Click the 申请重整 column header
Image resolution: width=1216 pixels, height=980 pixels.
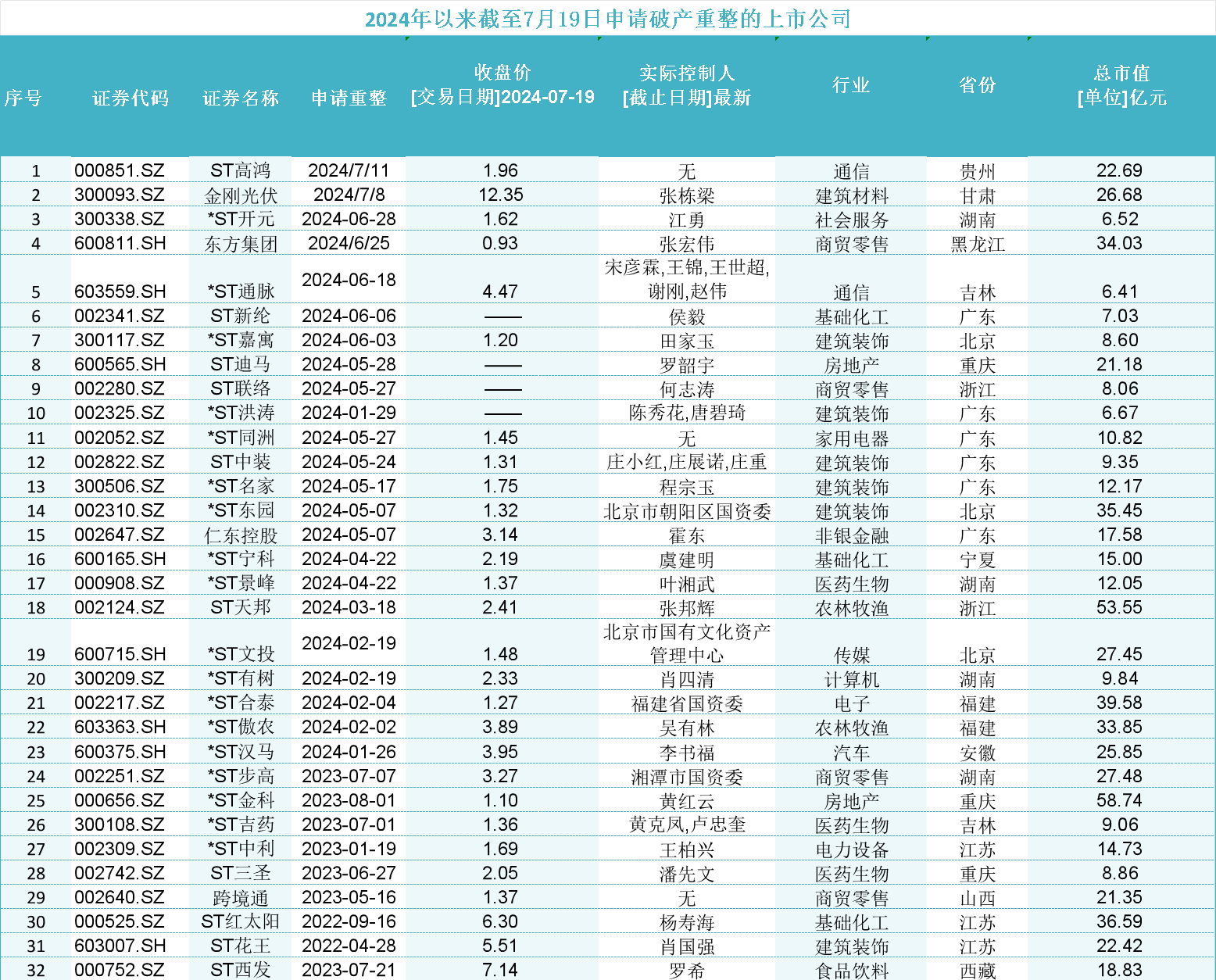click(349, 98)
